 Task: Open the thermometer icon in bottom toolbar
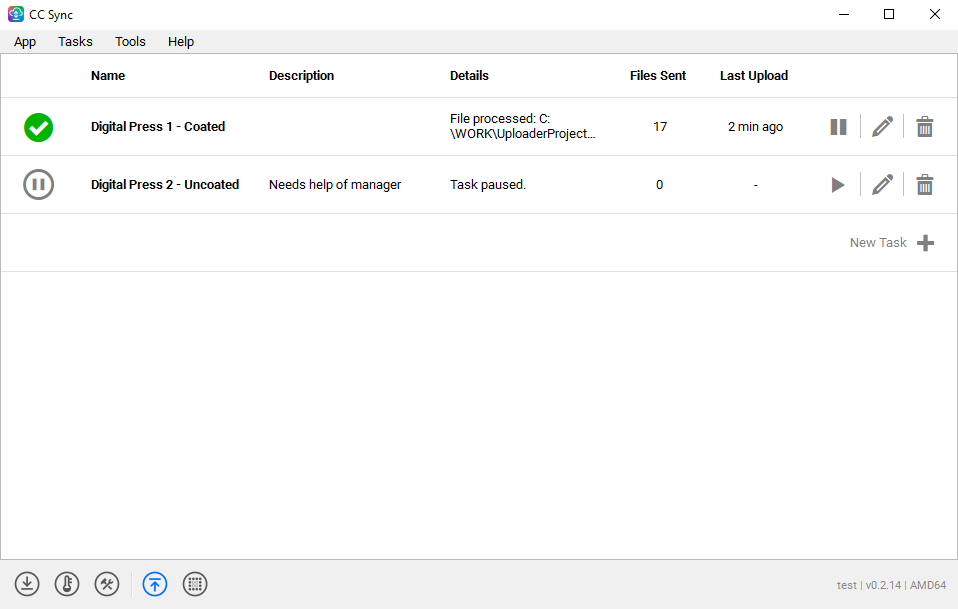click(67, 584)
